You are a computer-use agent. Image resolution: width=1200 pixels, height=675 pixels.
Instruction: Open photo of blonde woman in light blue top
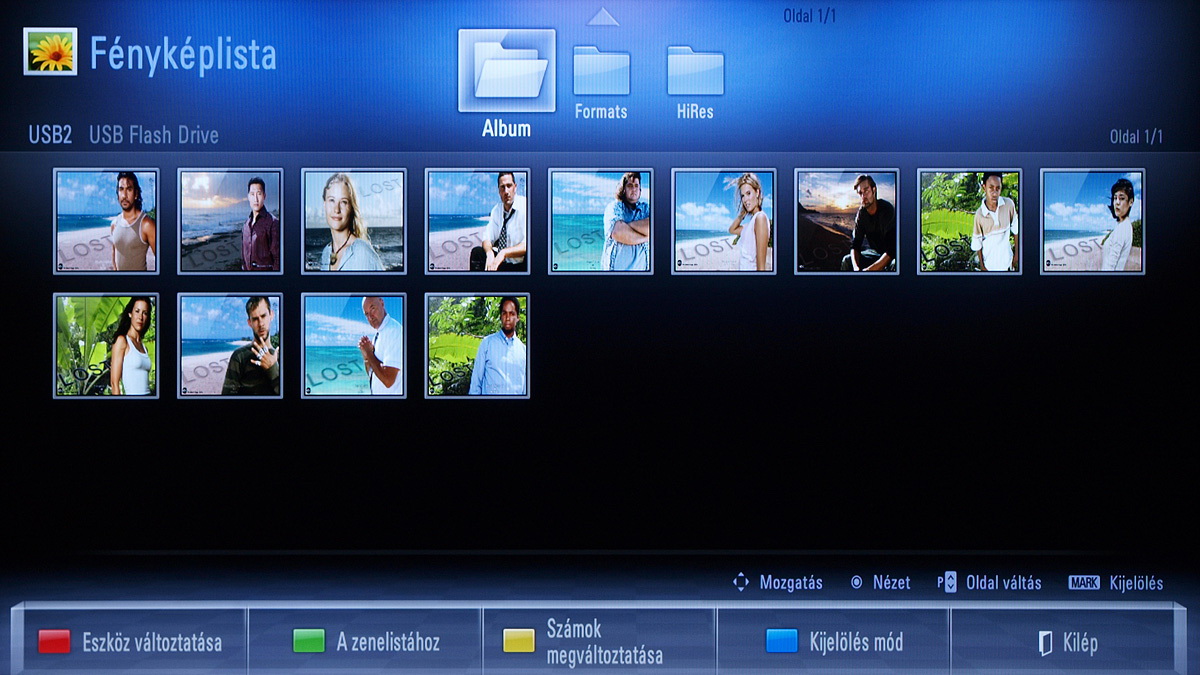[x=354, y=221]
